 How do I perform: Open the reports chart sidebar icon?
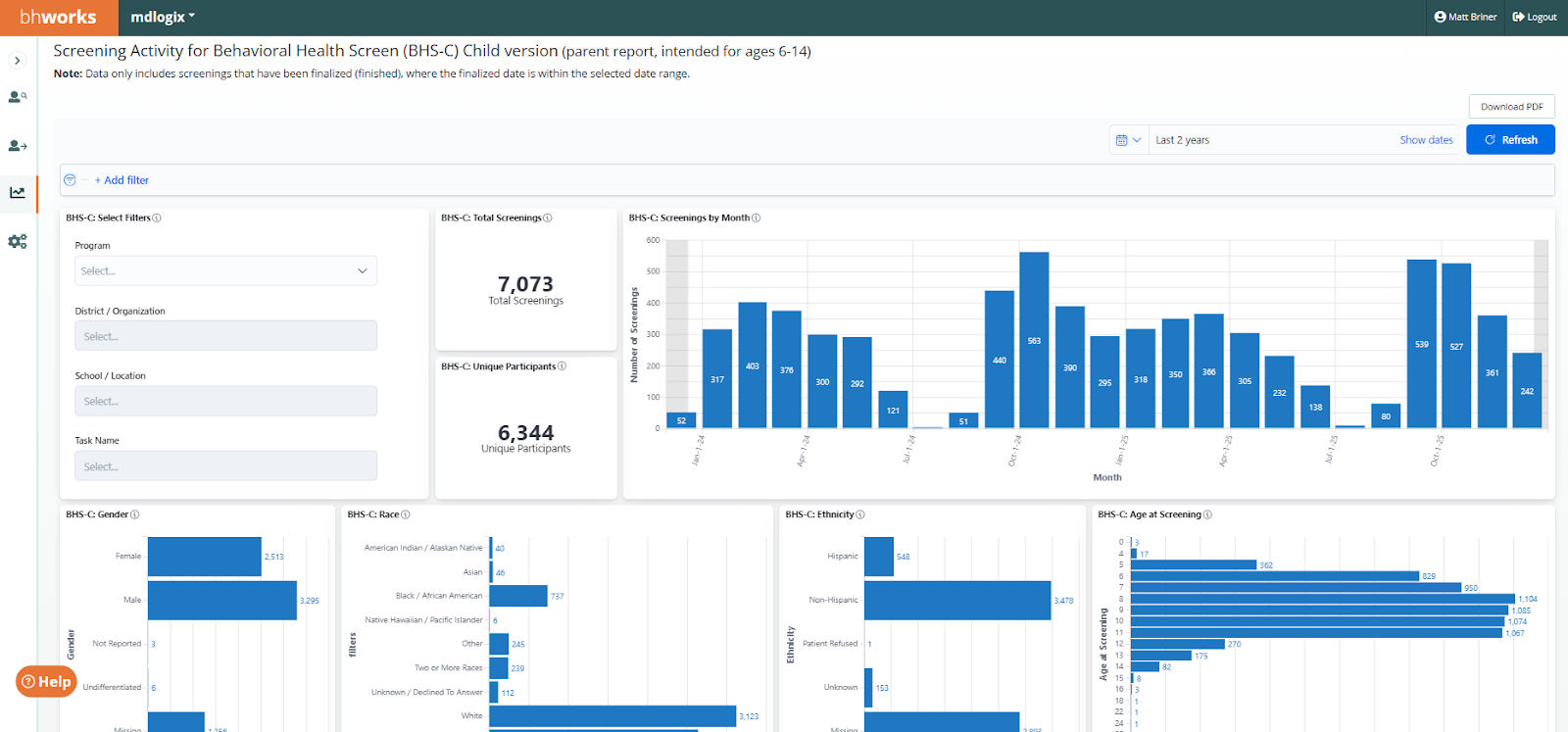pos(18,193)
